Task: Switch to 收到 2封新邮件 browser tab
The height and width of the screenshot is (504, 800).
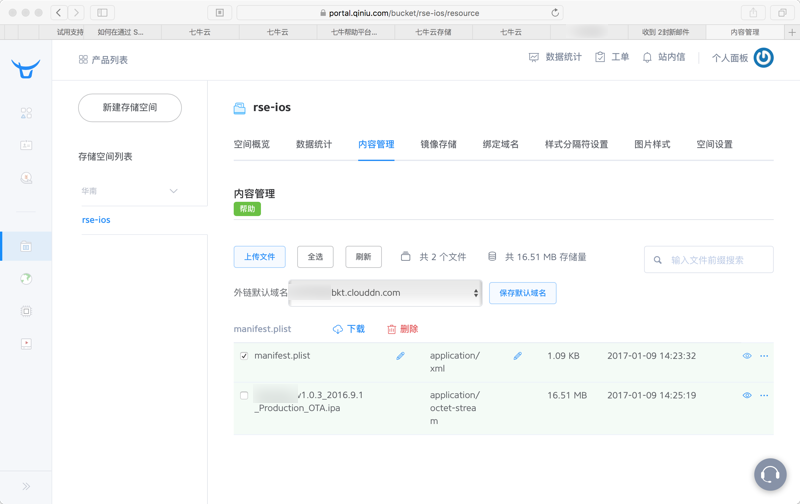Action: (x=667, y=32)
